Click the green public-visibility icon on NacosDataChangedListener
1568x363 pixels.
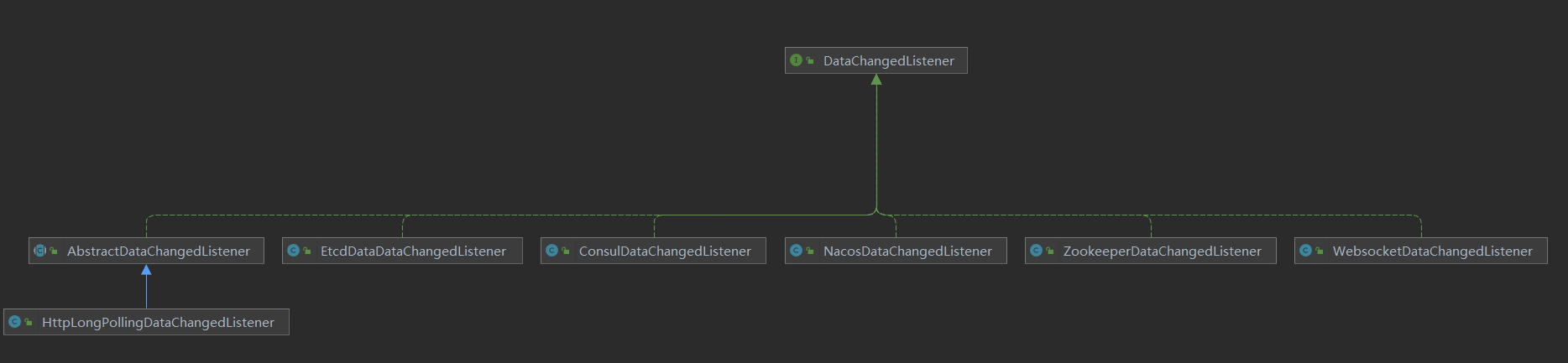coord(810,251)
